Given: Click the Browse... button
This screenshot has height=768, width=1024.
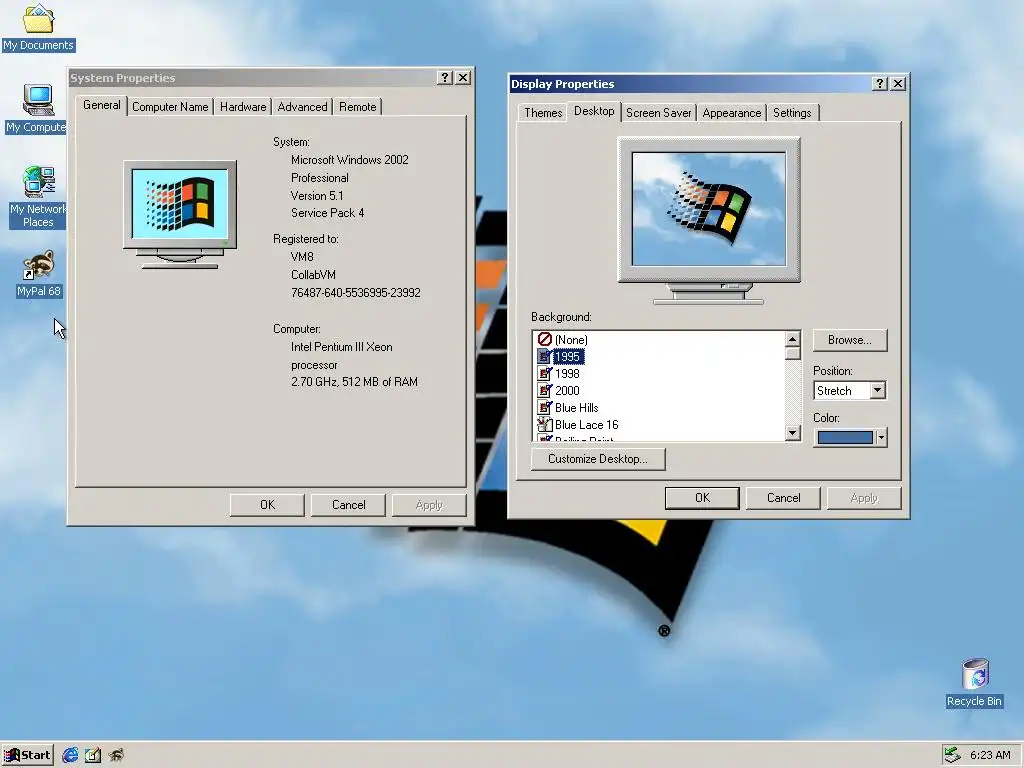Looking at the screenshot, I should click(x=850, y=340).
